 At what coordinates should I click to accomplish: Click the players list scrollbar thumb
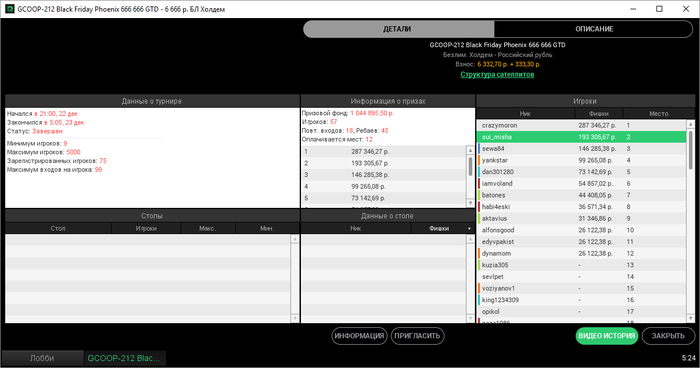[x=691, y=150]
